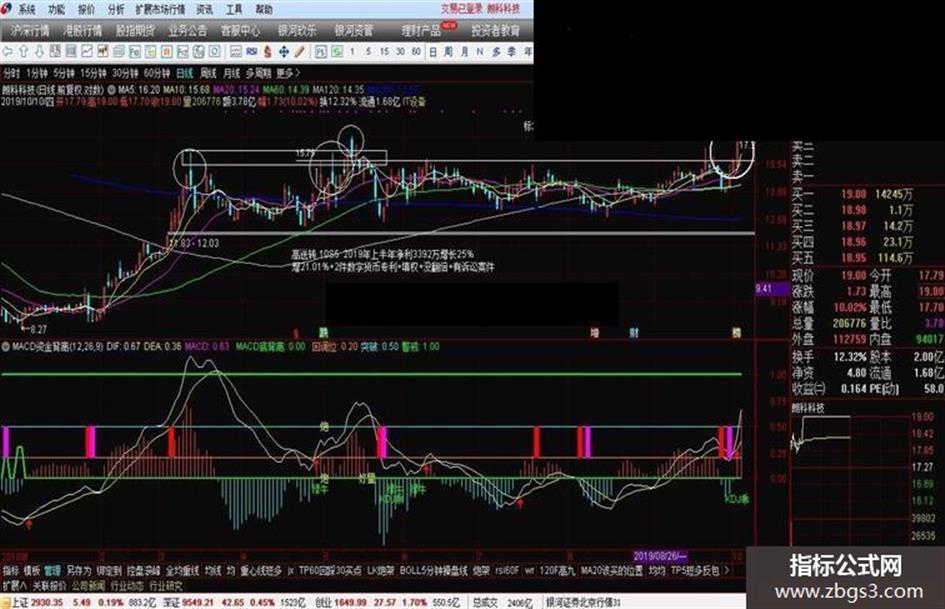Select the 60-minute period toolbar button
This screenshot has height=609, width=945.
(416, 52)
